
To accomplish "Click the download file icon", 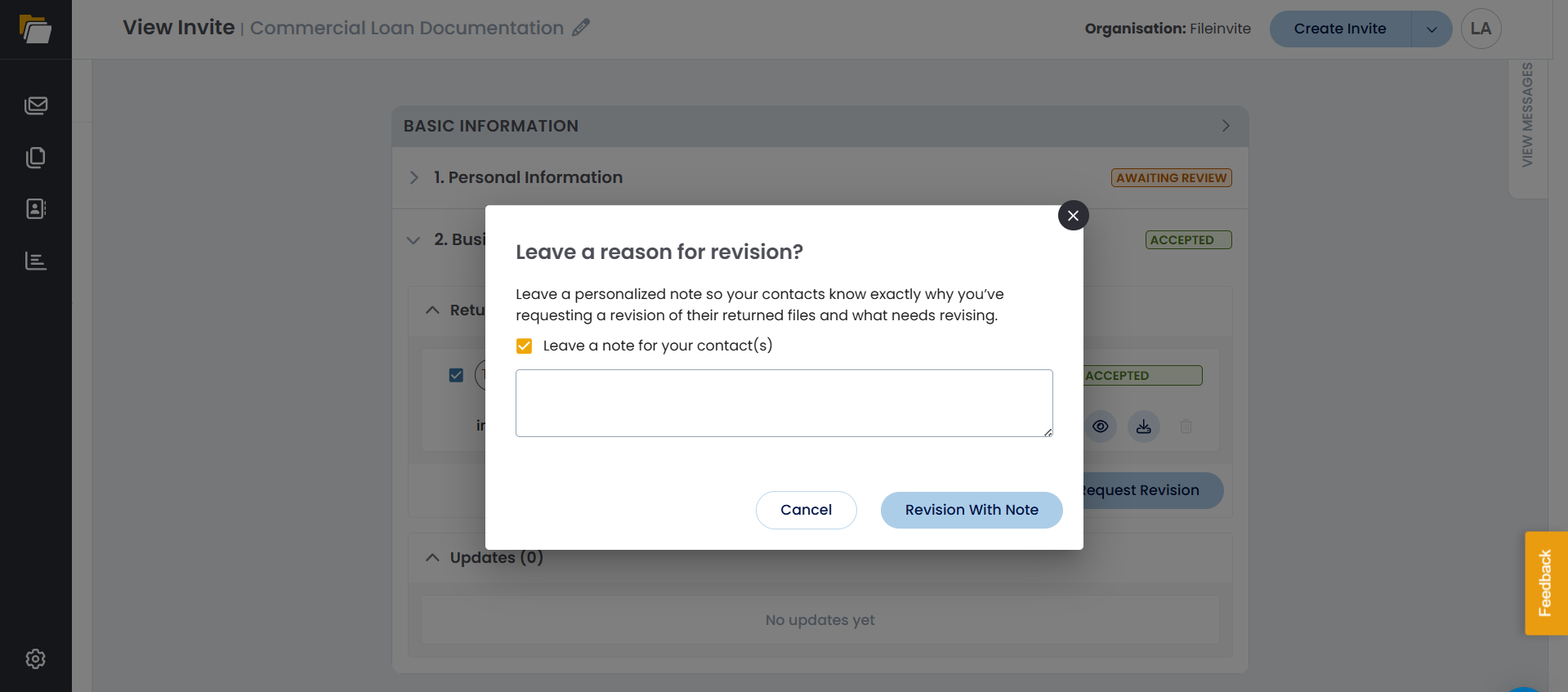I will click(x=1143, y=426).
